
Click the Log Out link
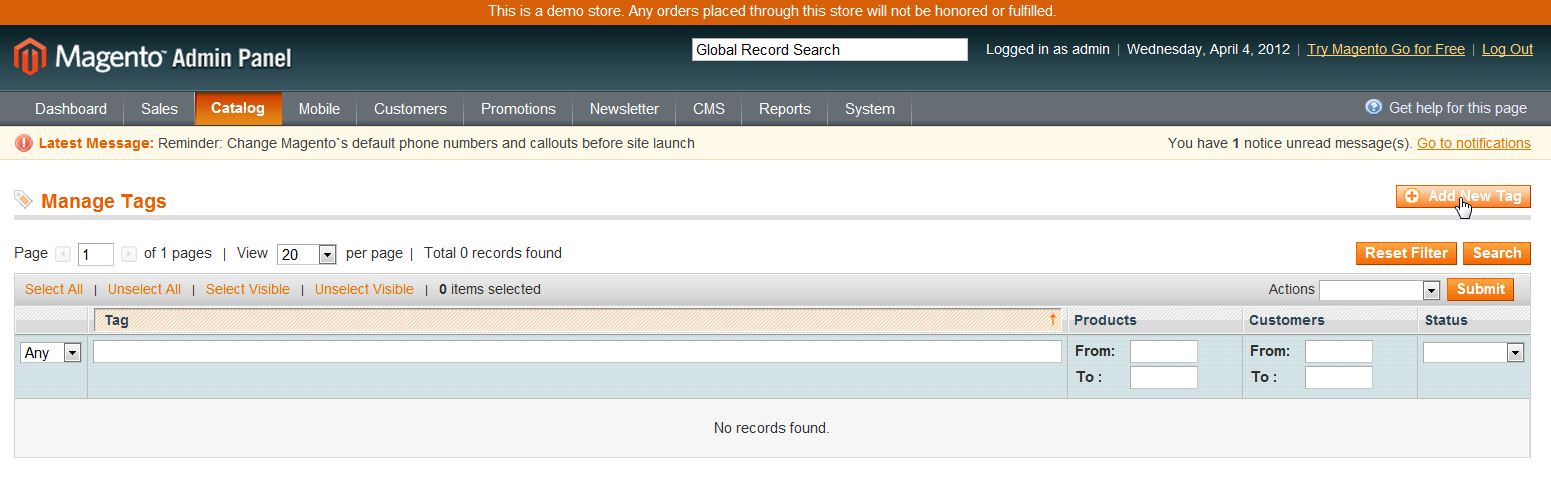click(1507, 49)
